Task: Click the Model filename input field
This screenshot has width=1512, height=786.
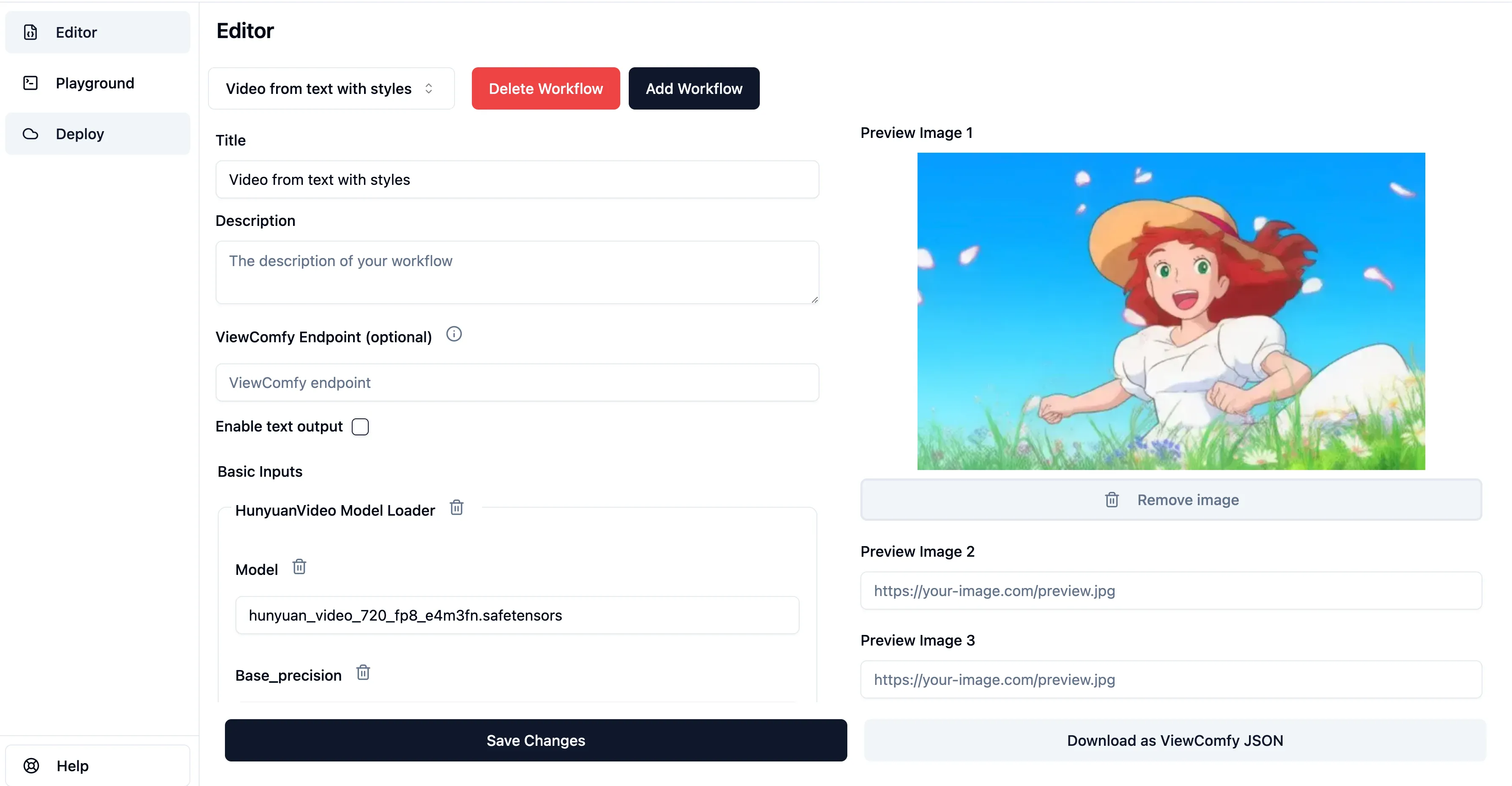Action: tap(517, 615)
